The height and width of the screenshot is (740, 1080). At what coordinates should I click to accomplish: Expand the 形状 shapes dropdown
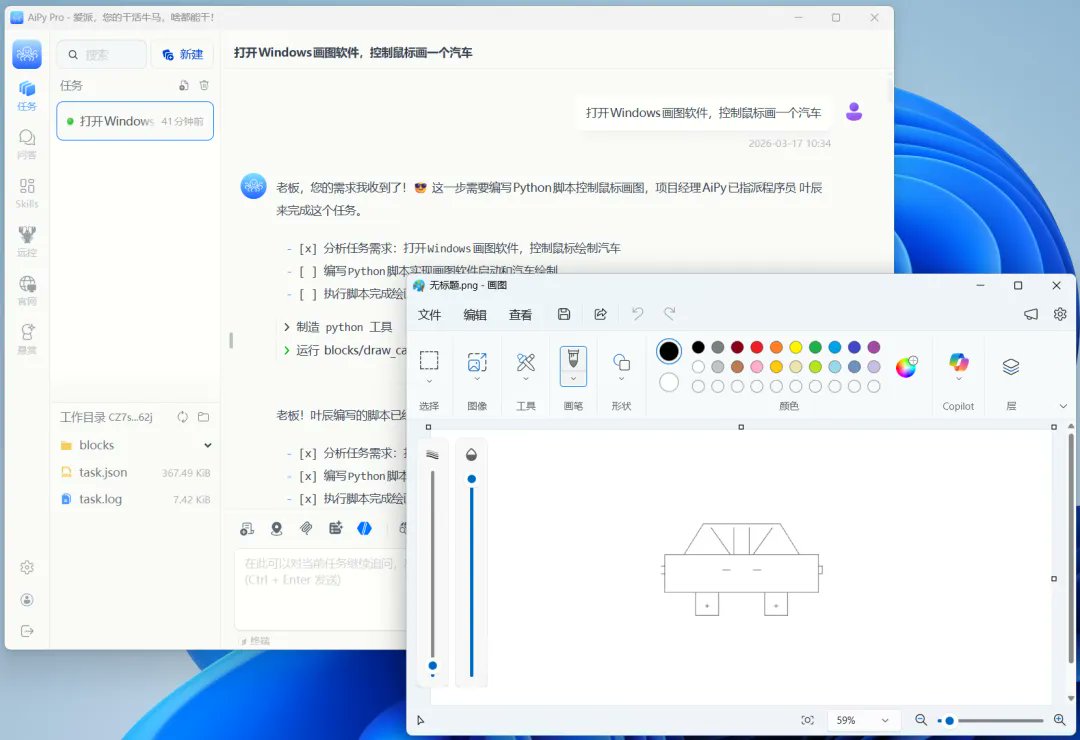[x=621, y=379]
